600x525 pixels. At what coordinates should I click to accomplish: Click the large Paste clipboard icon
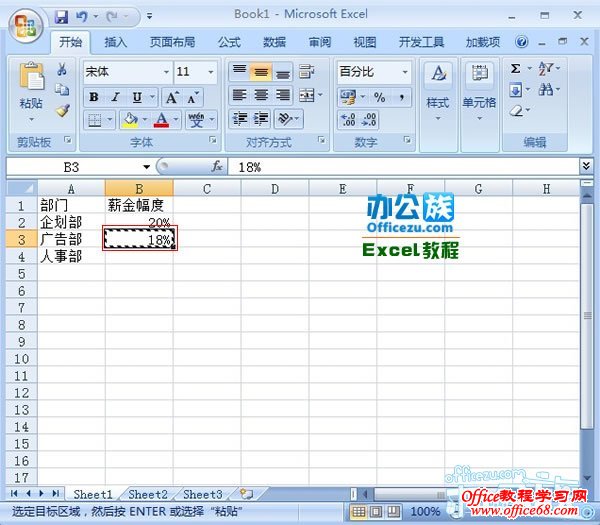31,76
